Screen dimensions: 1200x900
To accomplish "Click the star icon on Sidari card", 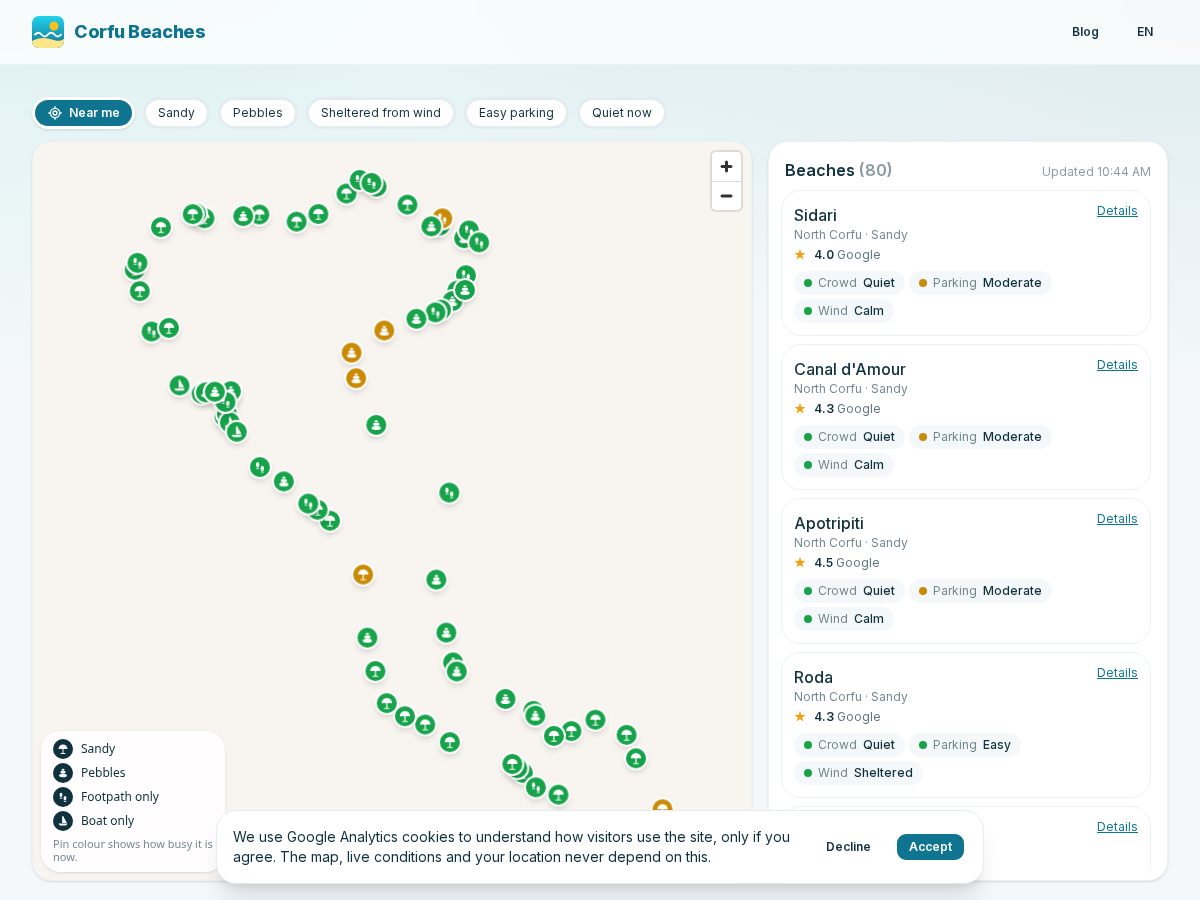I will (800, 255).
